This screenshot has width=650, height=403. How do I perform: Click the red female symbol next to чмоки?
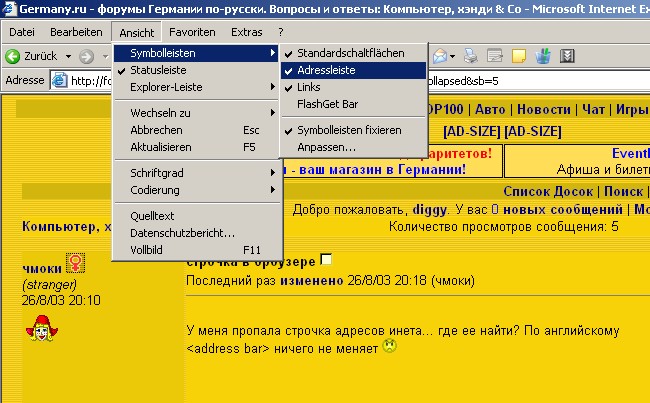(x=75, y=264)
